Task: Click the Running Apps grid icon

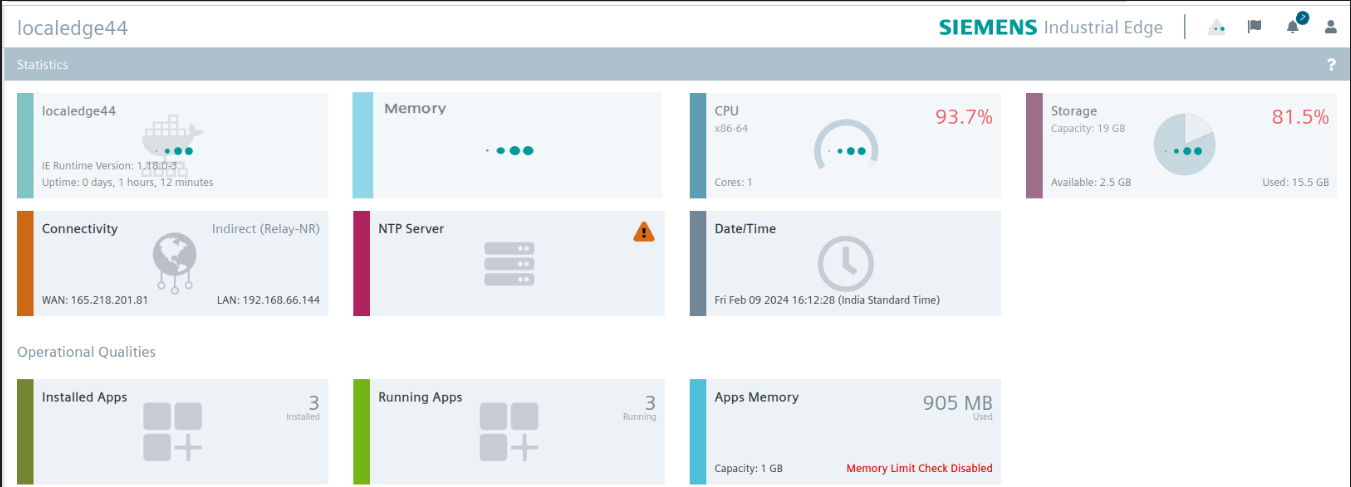Action: tap(509, 432)
